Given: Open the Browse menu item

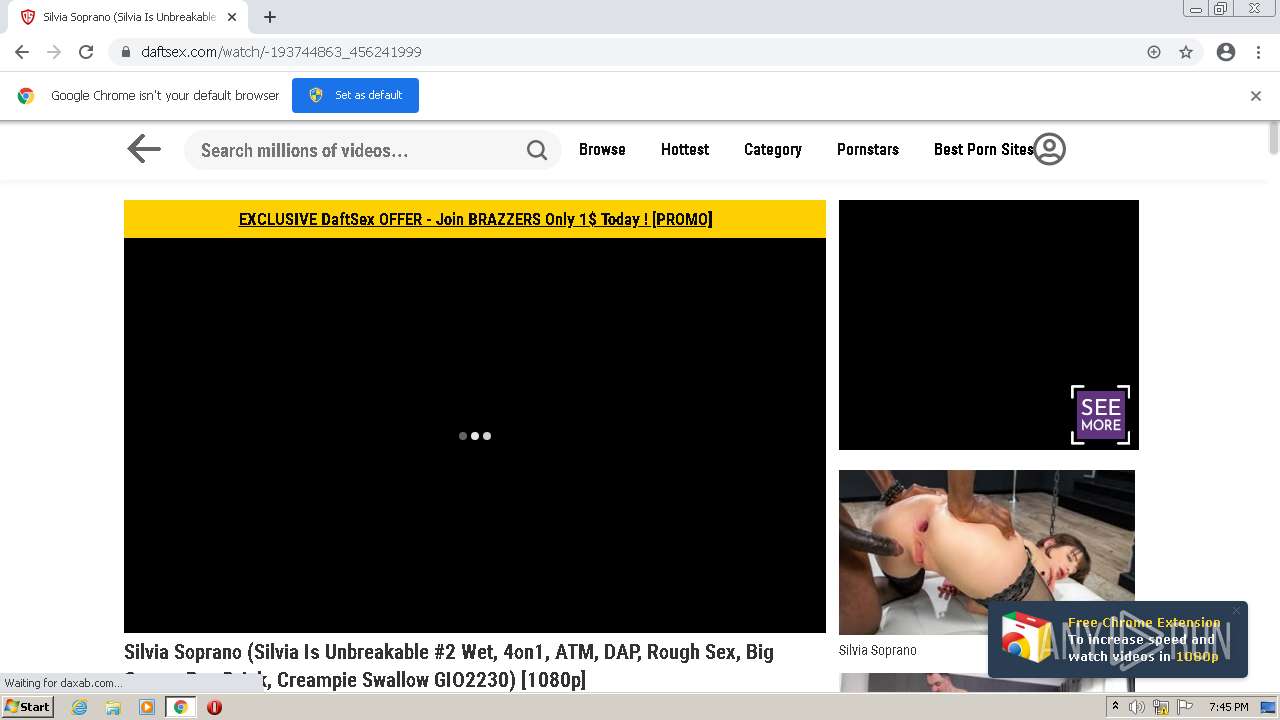Looking at the screenshot, I should click(x=602, y=149).
